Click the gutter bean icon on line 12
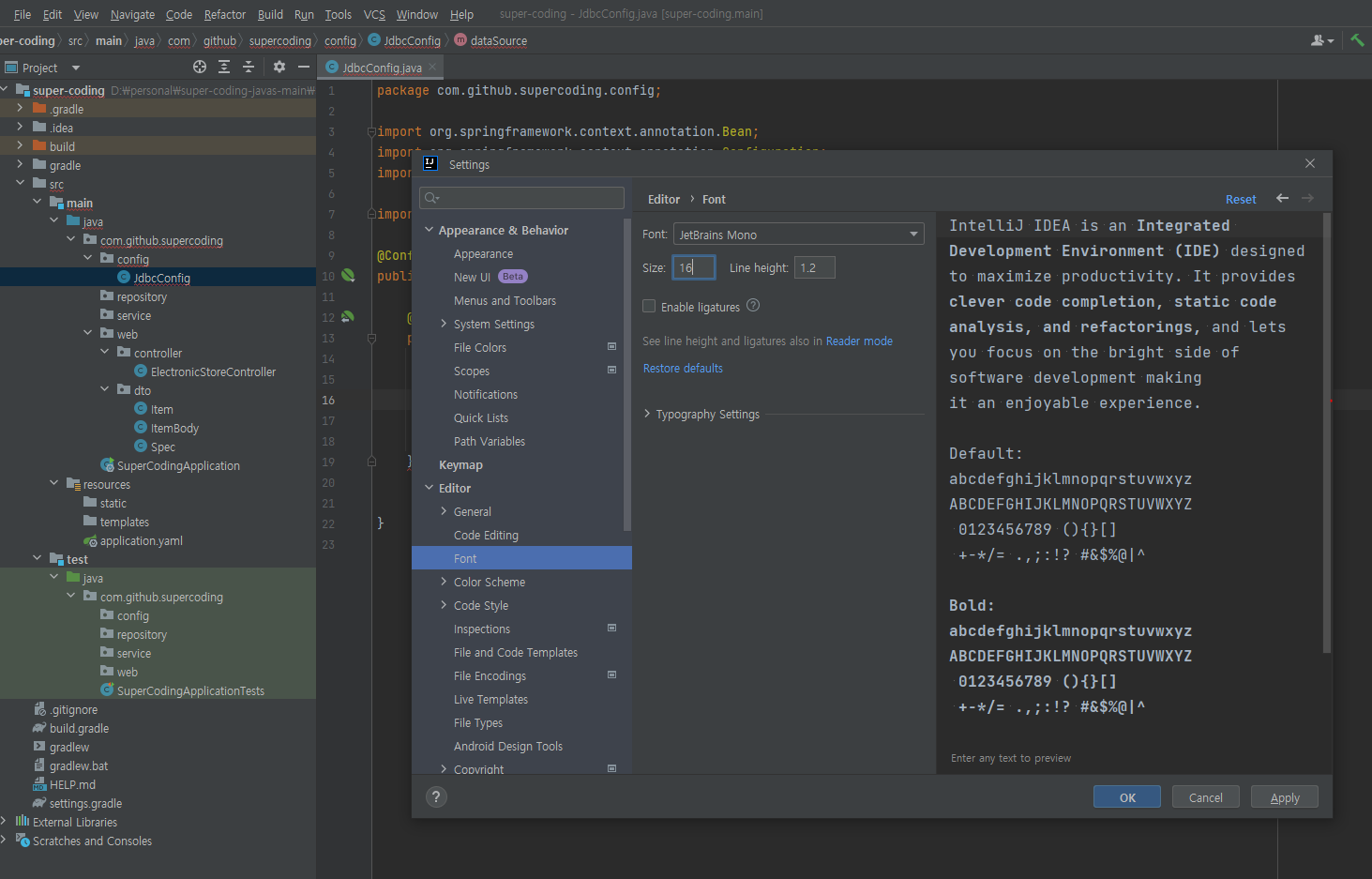Screen dimensions: 1372x879 (348, 317)
